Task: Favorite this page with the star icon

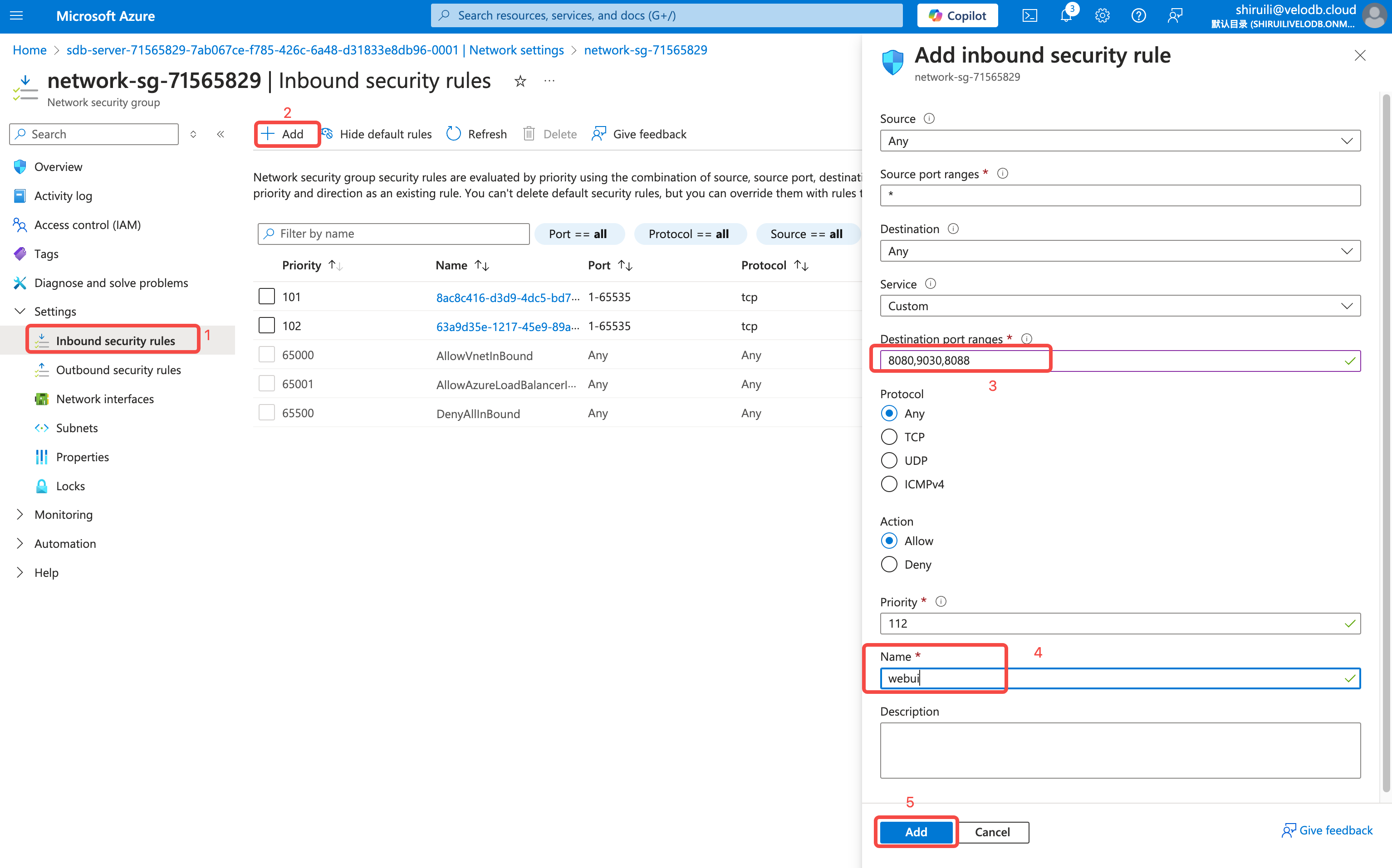Action: coord(520,81)
